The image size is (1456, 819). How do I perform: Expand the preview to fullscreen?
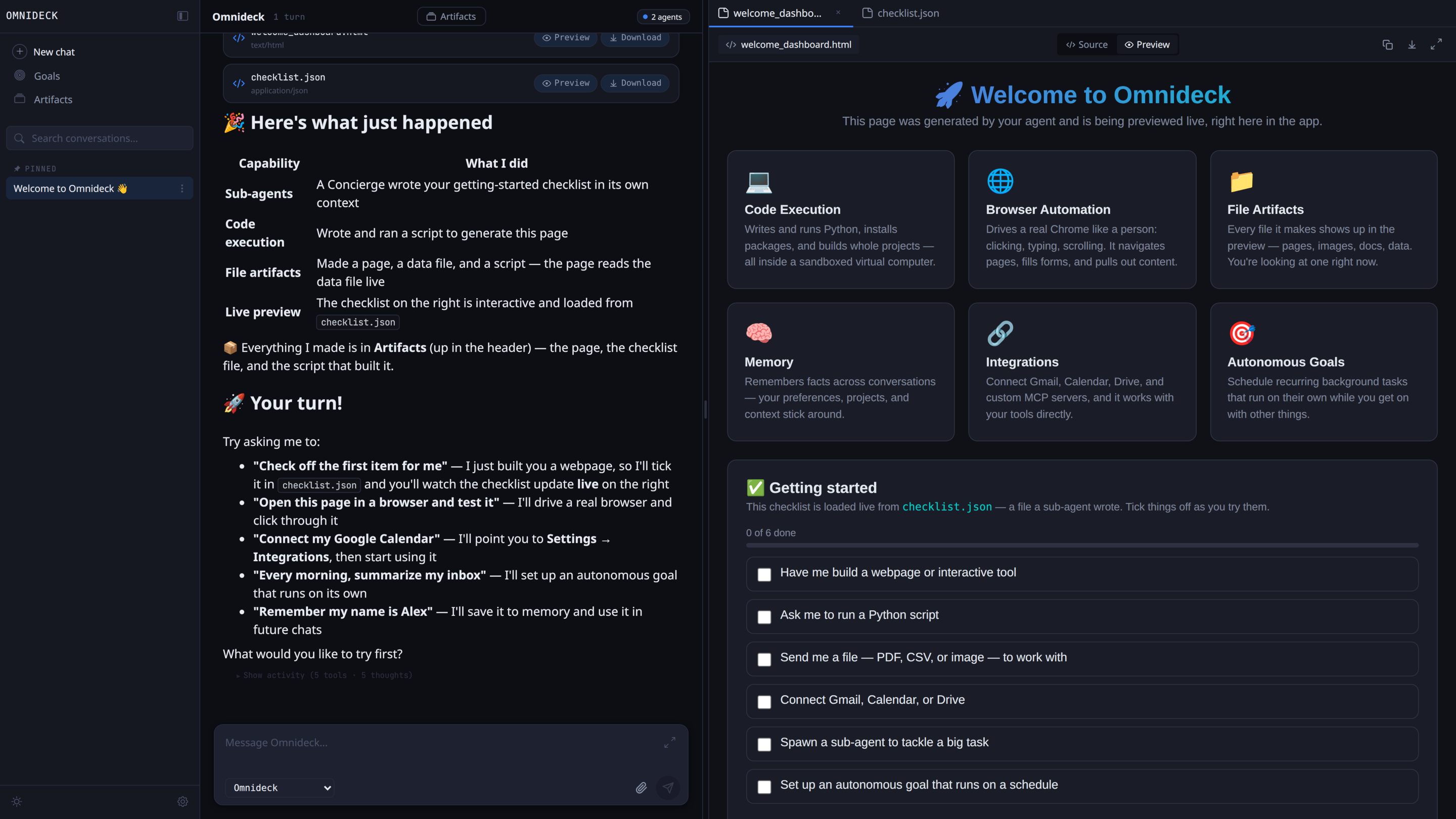1436,44
